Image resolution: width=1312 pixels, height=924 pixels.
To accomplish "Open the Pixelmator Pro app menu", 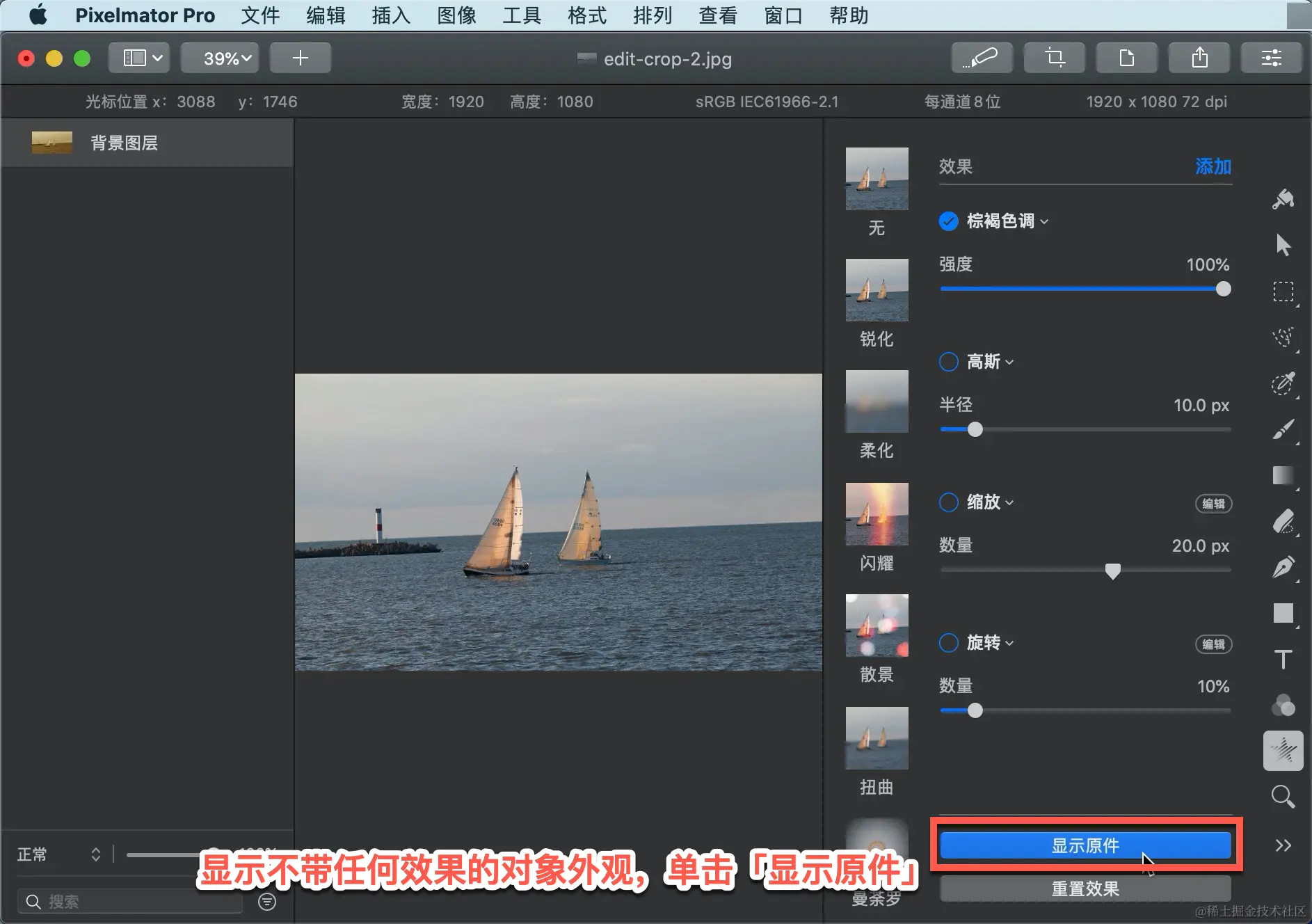I will click(x=145, y=15).
